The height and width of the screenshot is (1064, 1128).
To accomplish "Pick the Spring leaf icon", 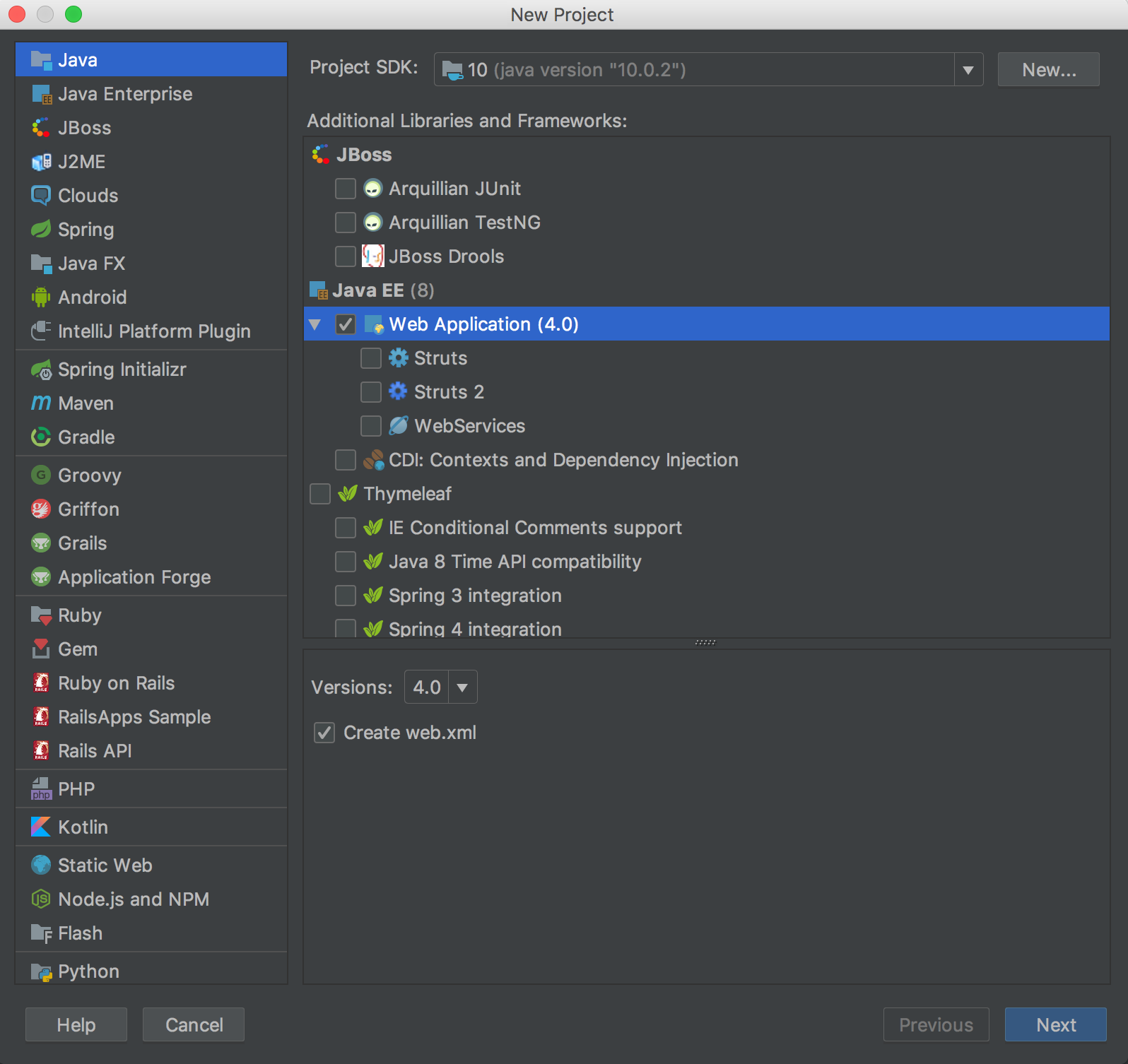I will [42, 230].
